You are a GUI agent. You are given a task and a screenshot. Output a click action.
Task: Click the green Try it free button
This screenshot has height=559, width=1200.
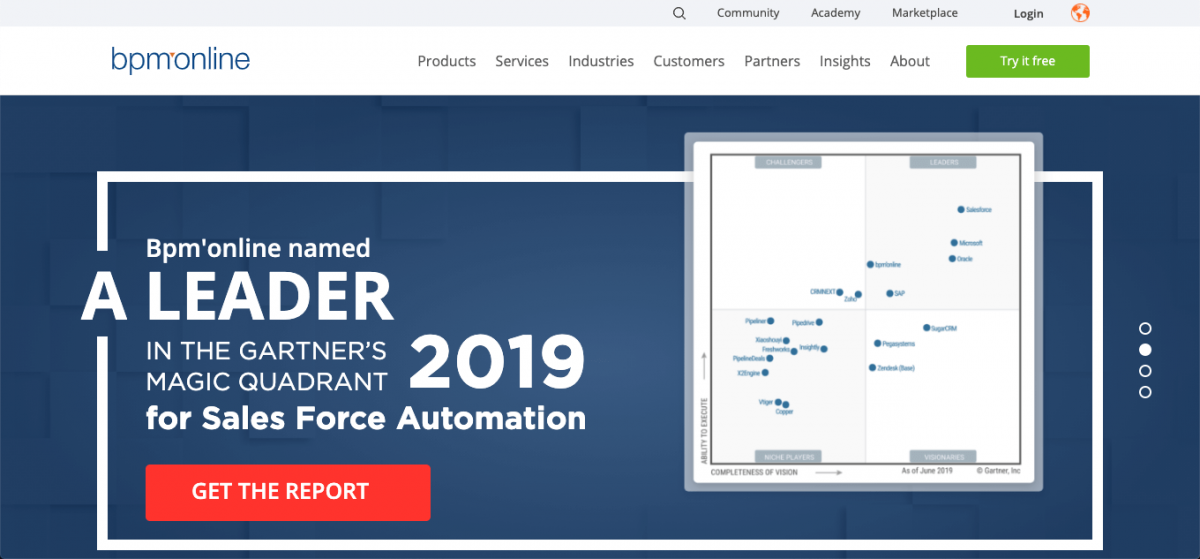(x=1028, y=61)
